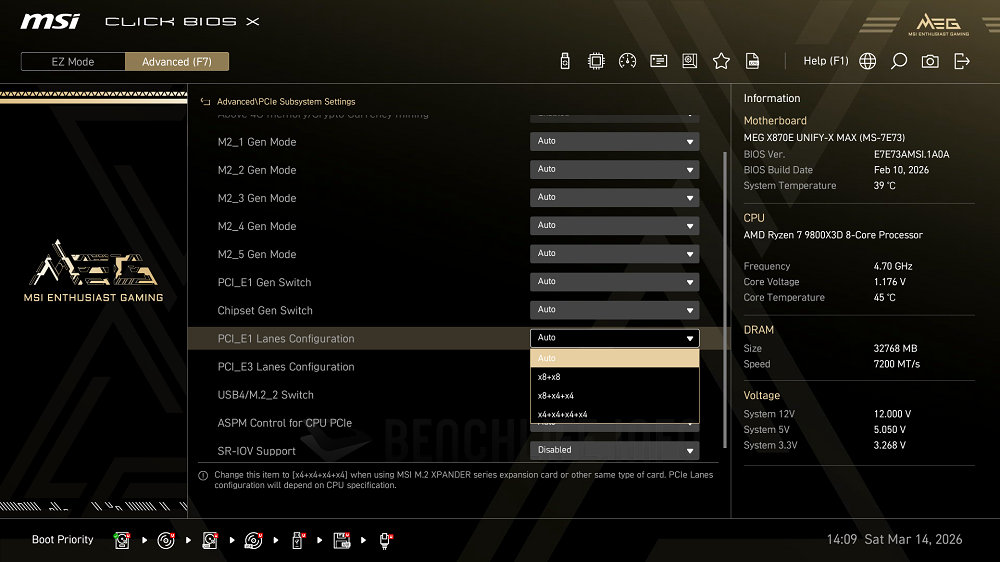Select the network plug boot device icon
Viewport: 1000px width, 562px height.
point(385,540)
